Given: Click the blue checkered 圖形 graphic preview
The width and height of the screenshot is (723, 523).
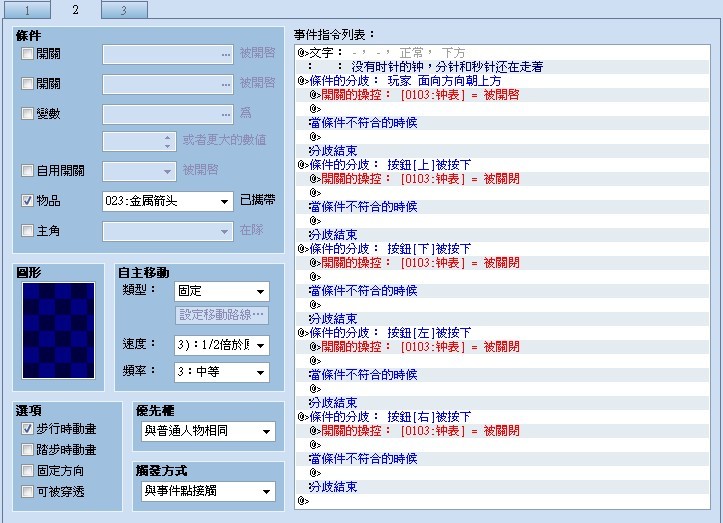Looking at the screenshot, I should [x=59, y=331].
